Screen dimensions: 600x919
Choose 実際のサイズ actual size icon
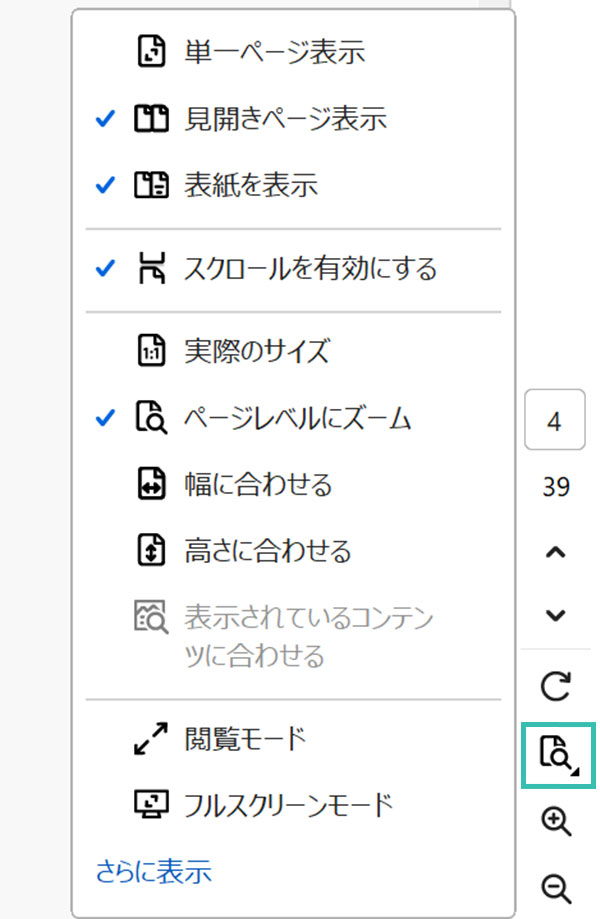151,350
